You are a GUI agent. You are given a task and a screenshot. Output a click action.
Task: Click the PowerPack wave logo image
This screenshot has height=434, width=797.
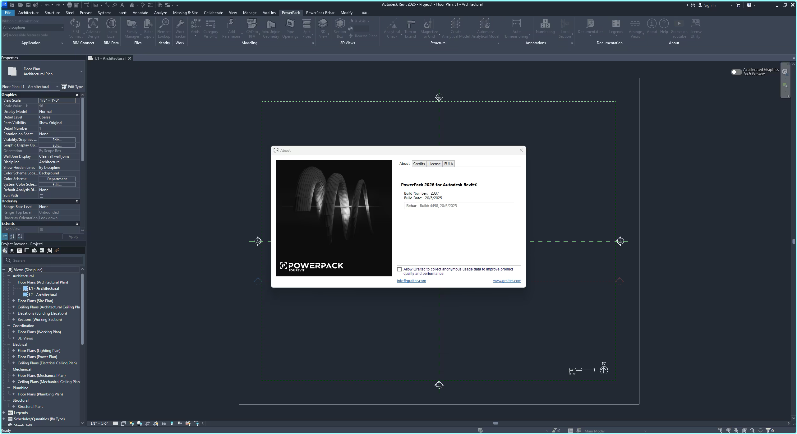pos(334,218)
